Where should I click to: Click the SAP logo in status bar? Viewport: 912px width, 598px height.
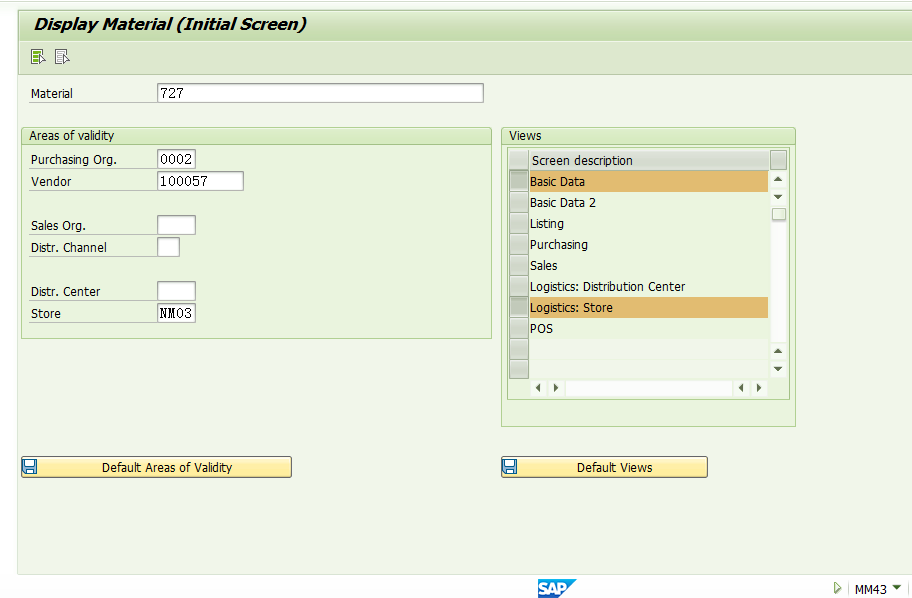[x=557, y=588]
